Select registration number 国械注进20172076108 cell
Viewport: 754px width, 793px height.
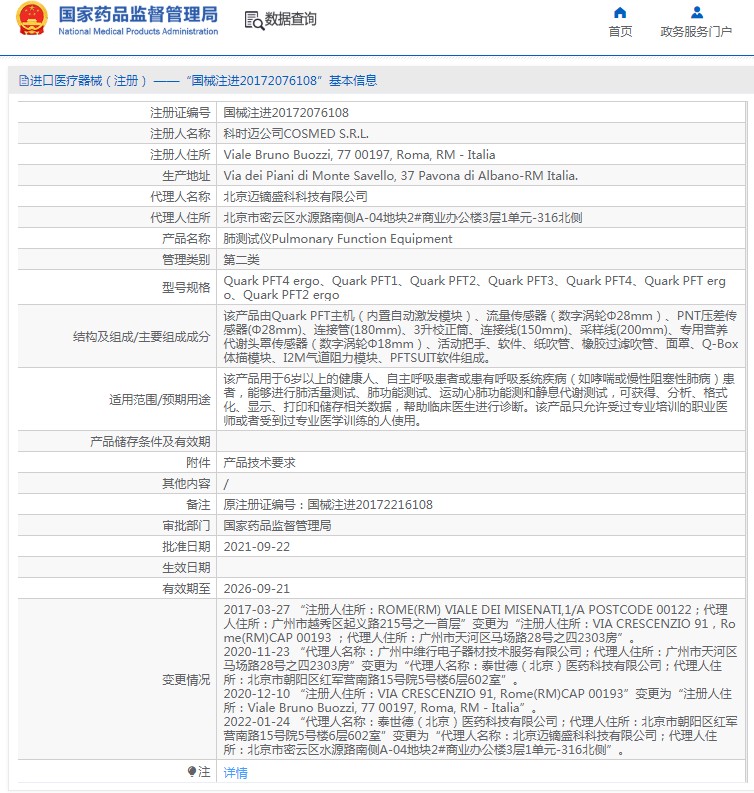286,112
